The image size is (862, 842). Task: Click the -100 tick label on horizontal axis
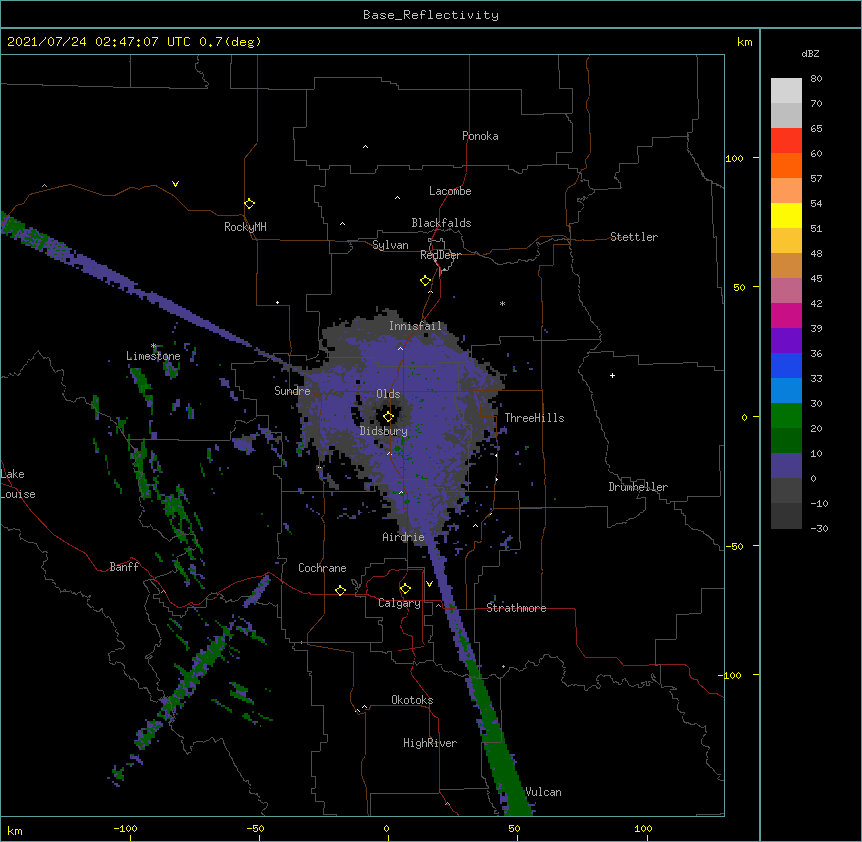coord(125,828)
